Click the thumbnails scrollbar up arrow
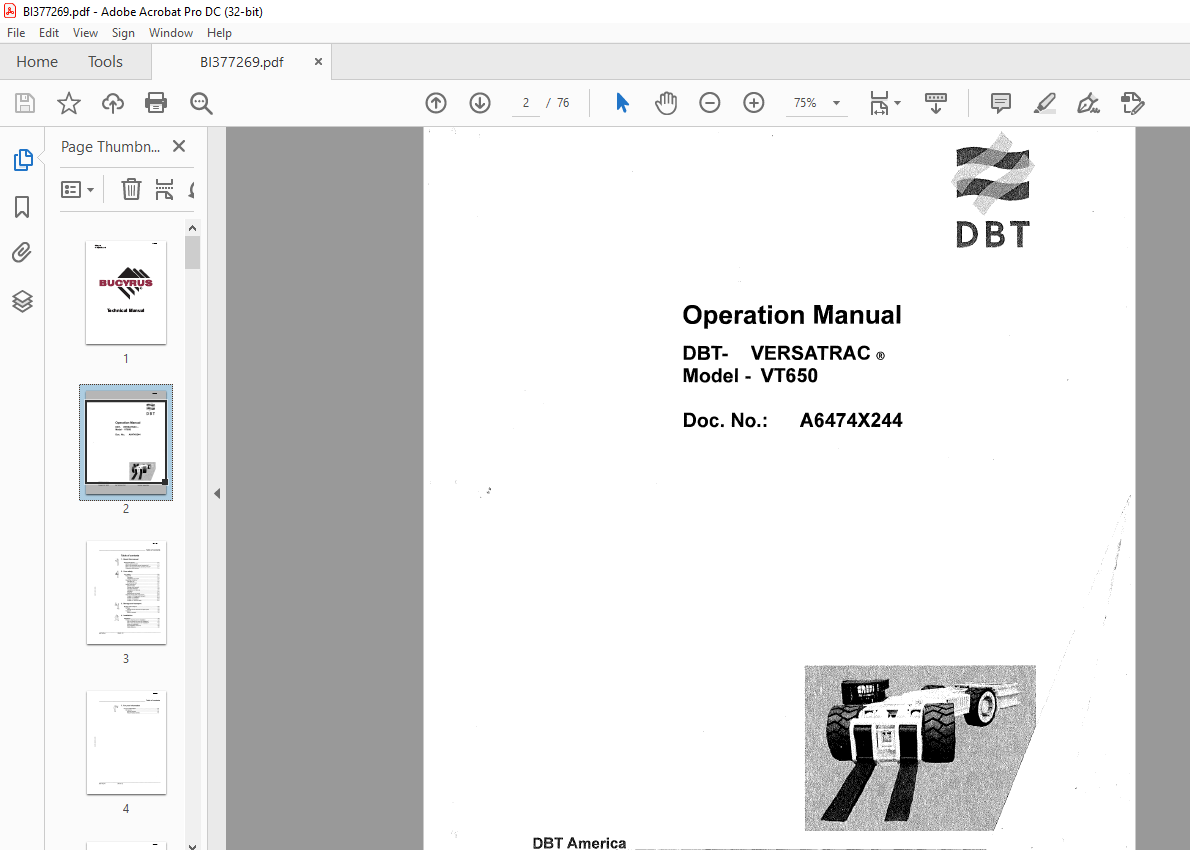Image resolution: width=1190 pixels, height=850 pixels. coord(193,228)
